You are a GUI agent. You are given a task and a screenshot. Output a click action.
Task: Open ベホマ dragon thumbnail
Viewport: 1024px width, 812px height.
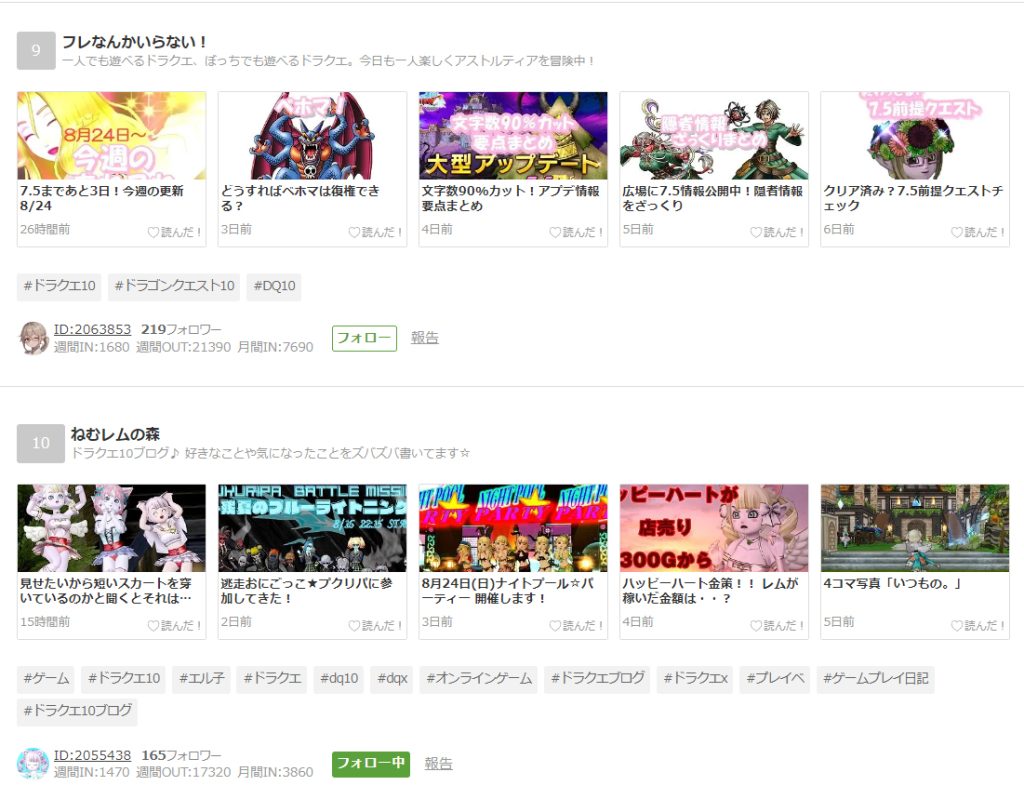tap(312, 136)
